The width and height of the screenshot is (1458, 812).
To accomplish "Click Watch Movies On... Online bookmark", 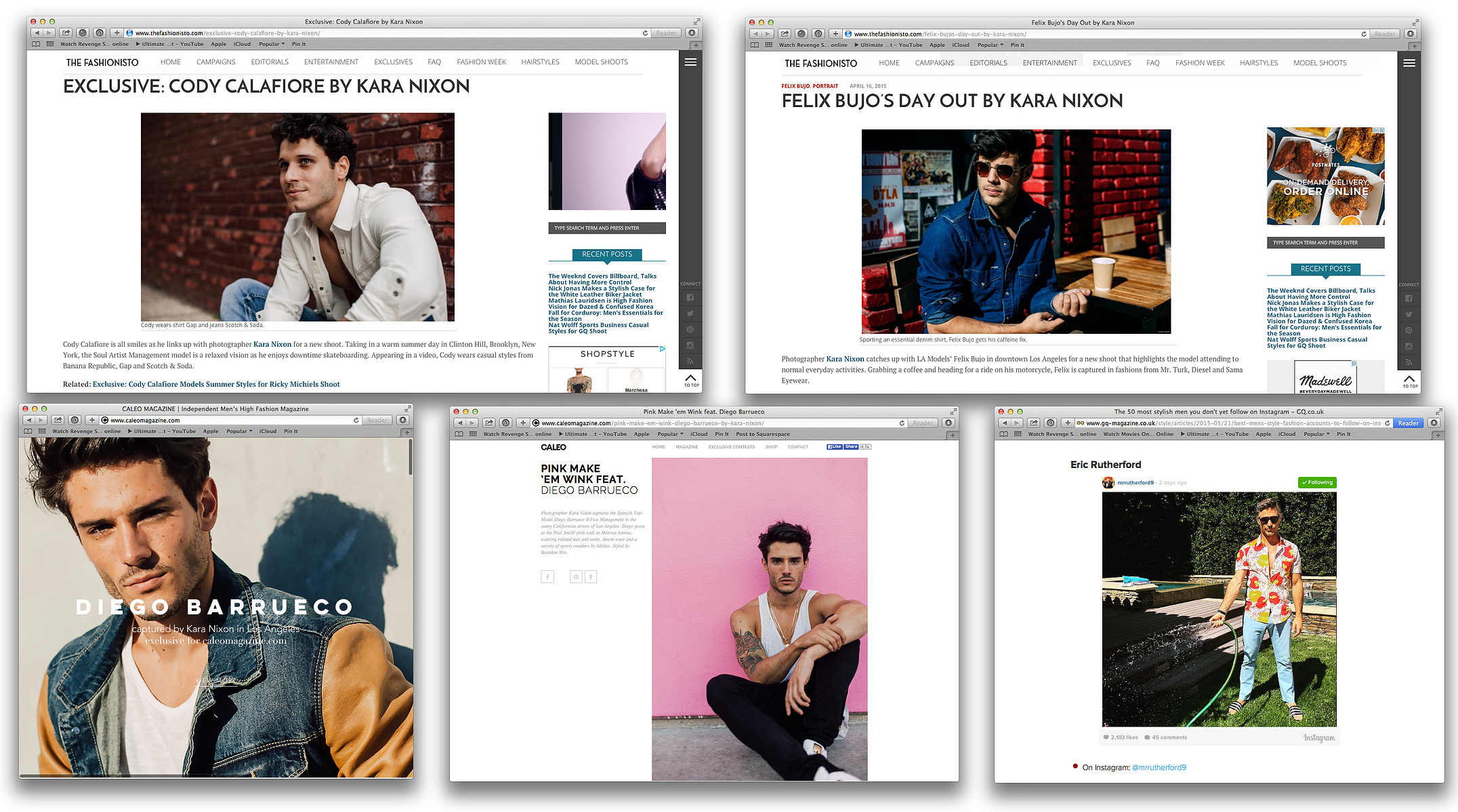I will 1138,434.
